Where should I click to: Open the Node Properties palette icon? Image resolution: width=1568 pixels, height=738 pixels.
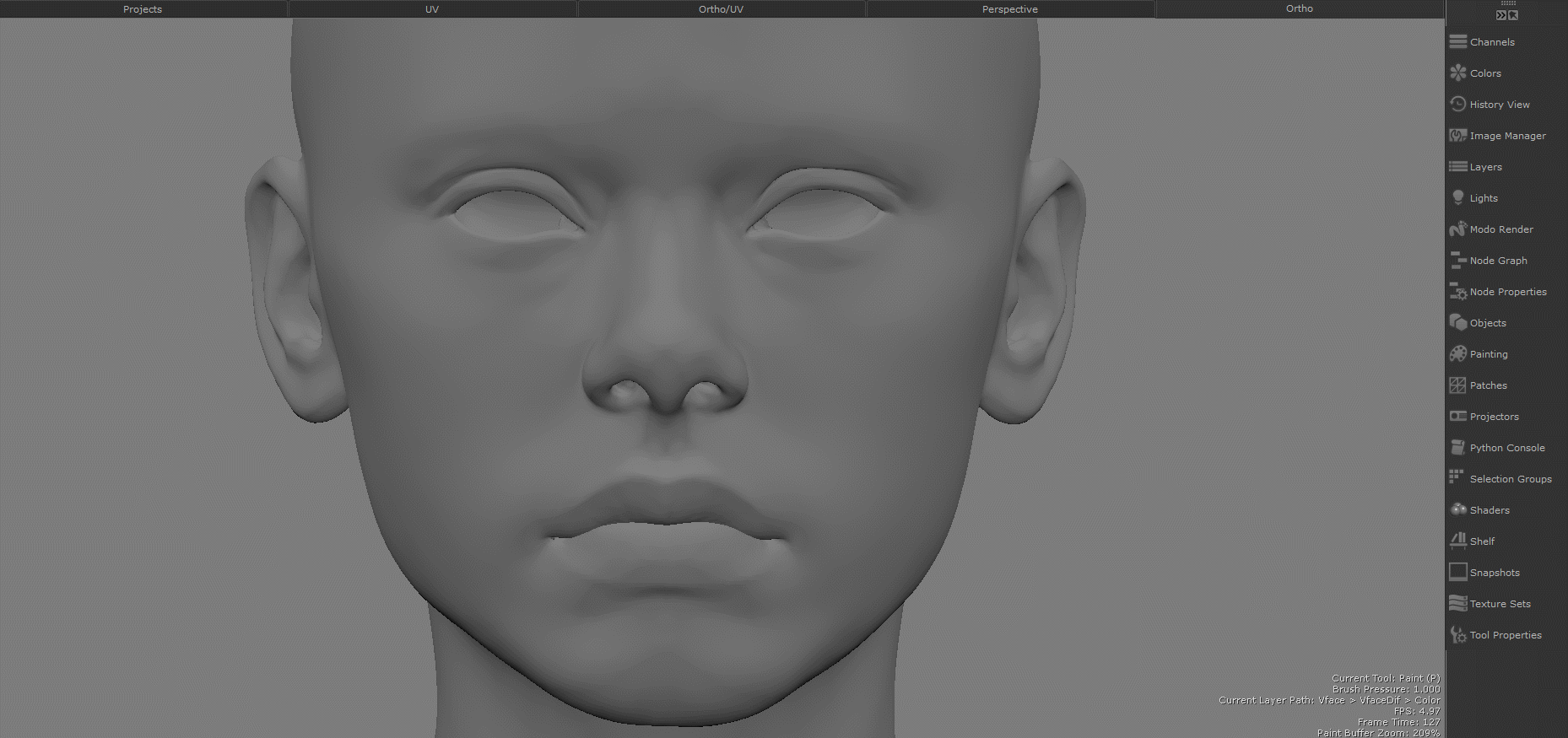coord(1457,291)
